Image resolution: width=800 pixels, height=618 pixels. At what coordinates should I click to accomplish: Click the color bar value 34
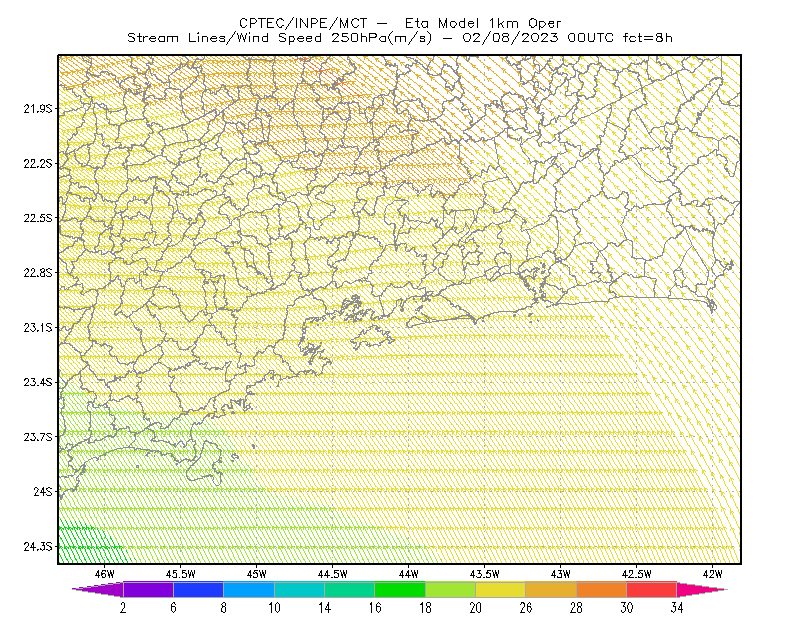677,608
